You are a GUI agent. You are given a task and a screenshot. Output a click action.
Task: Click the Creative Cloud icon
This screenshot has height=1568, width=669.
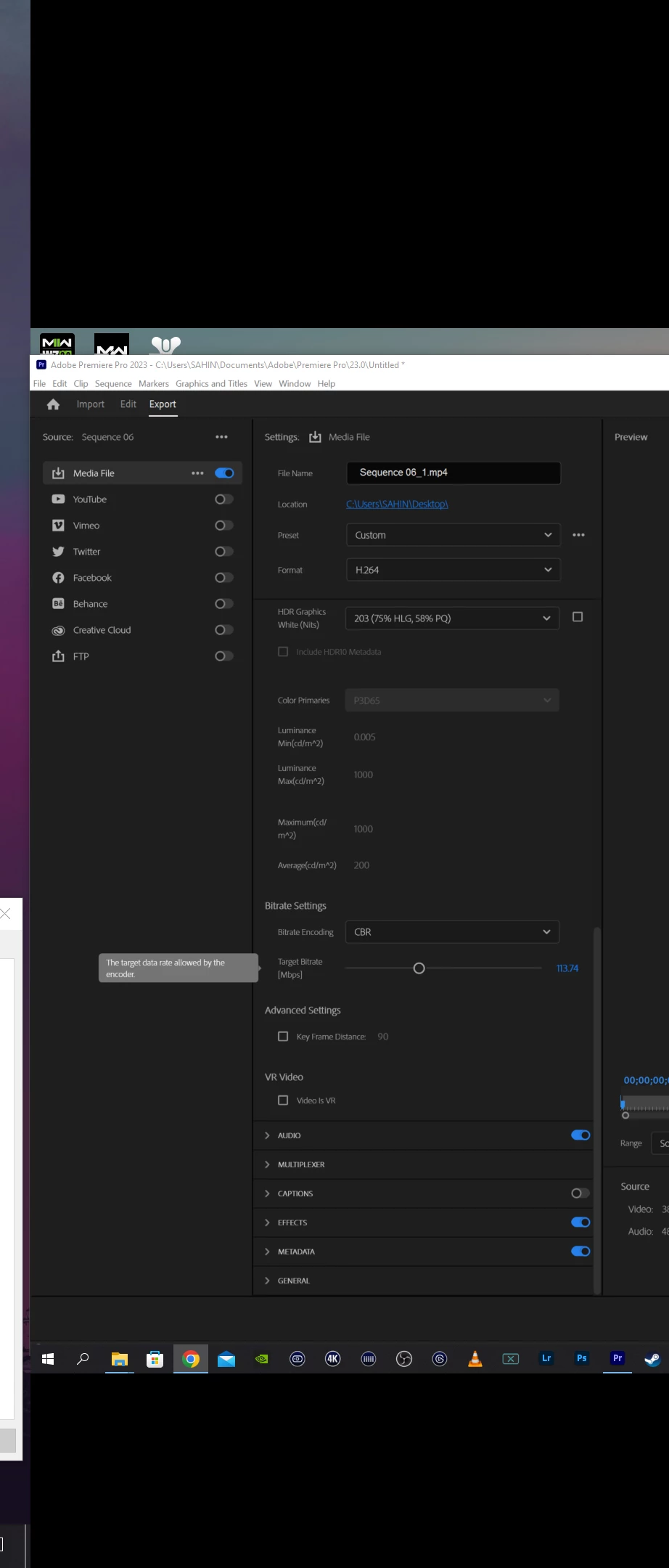58,630
